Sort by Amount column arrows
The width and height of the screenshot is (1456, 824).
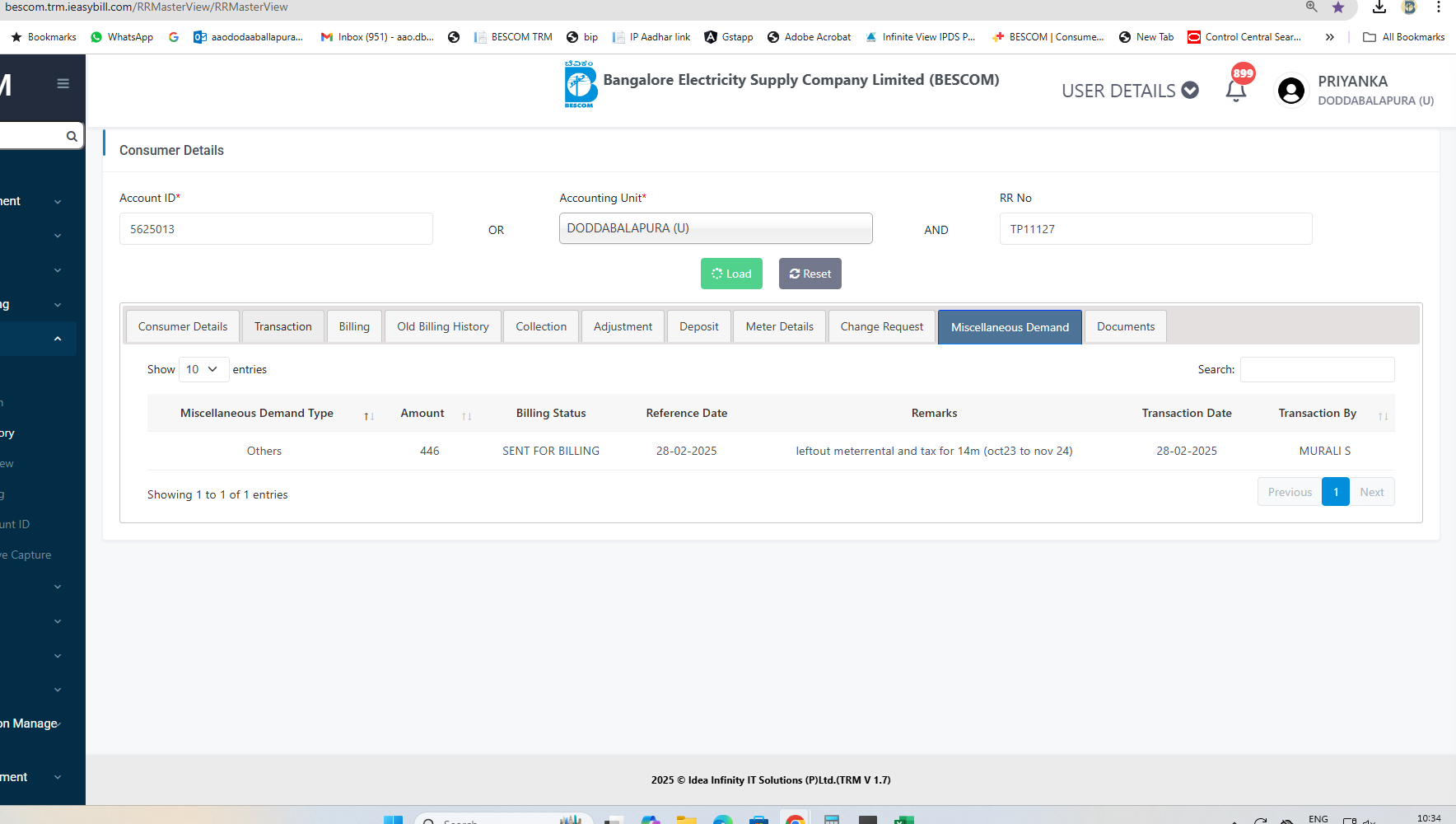(467, 416)
